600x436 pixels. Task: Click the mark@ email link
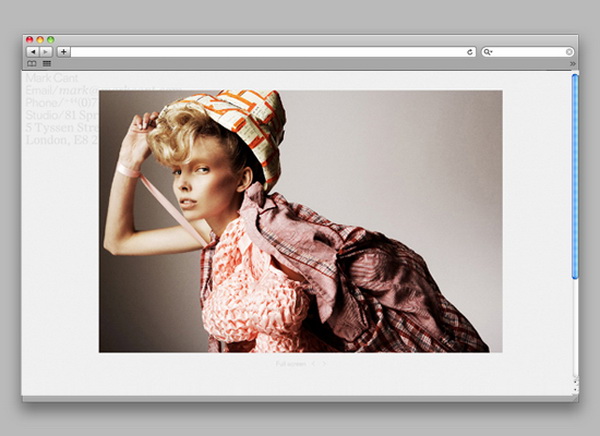click(x=79, y=91)
